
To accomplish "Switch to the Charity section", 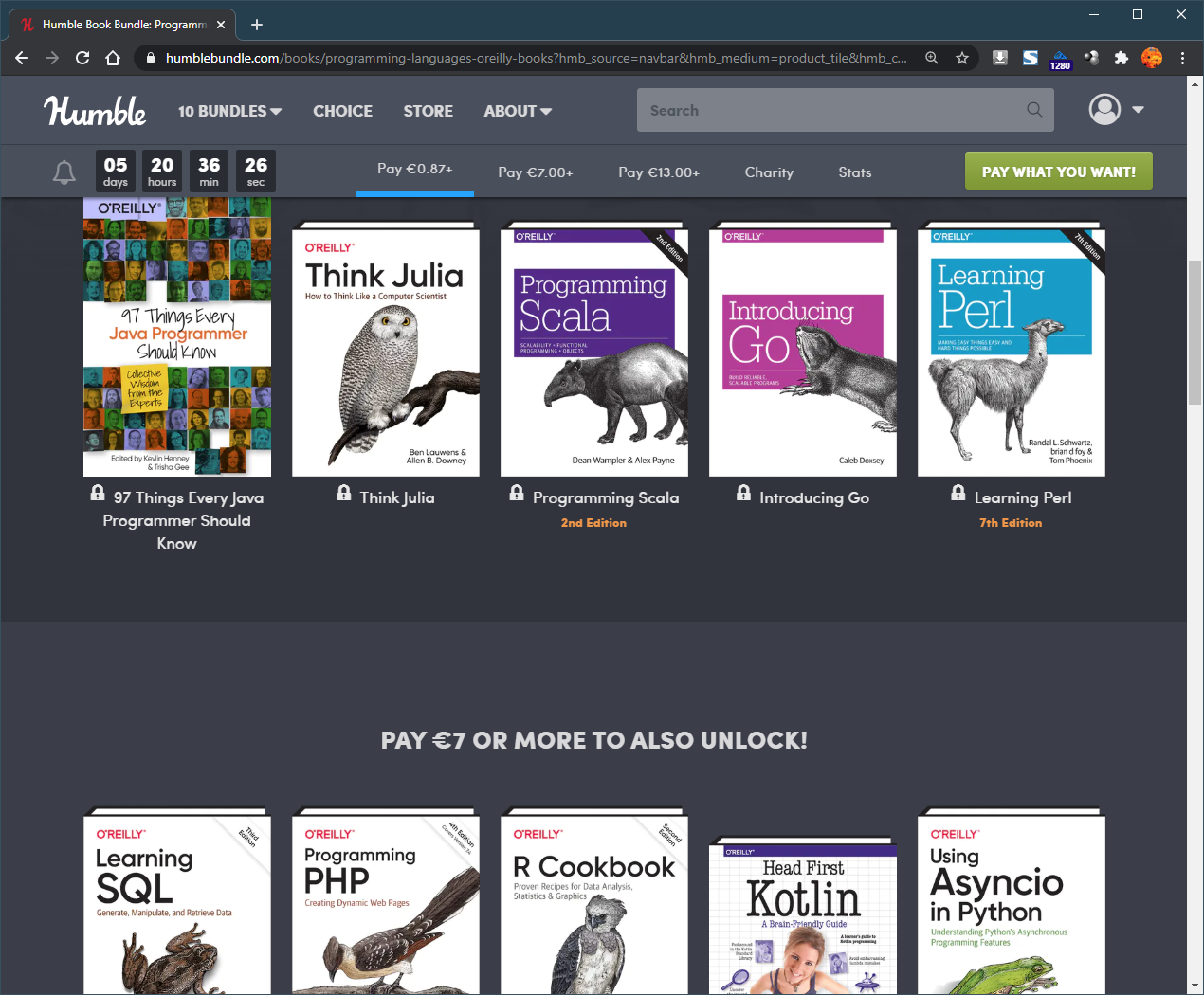I will 769,172.
